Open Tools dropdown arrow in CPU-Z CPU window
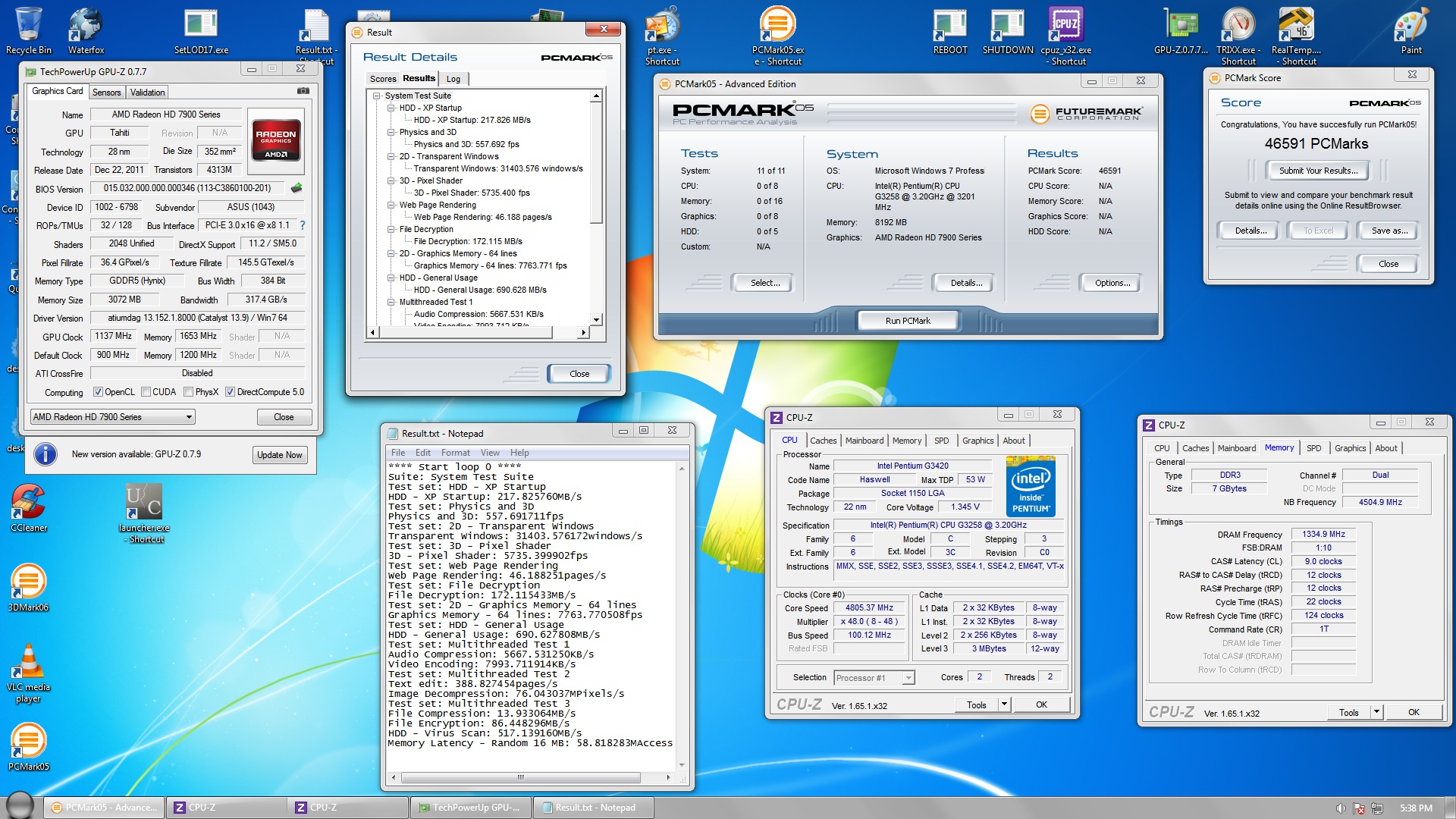This screenshot has width=1456, height=819. coord(1004,704)
